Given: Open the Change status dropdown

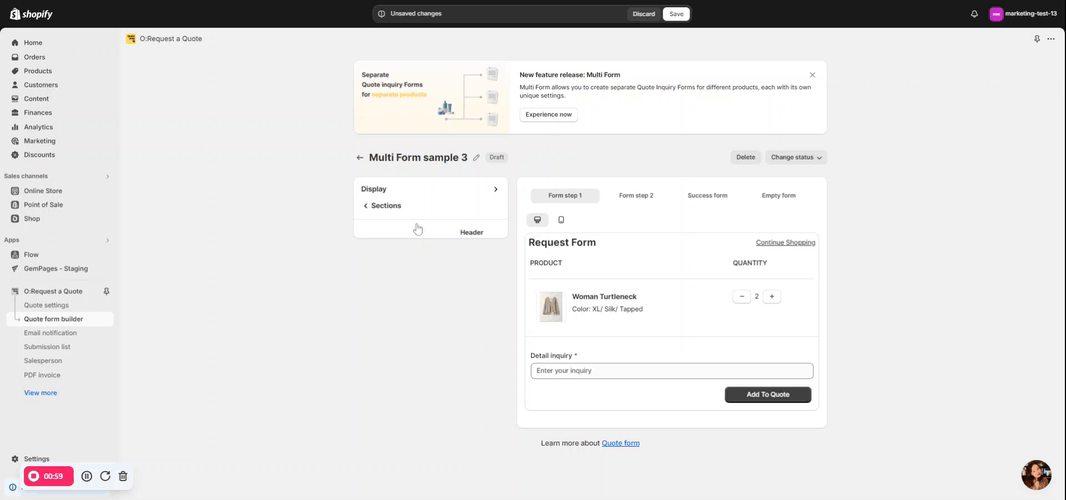Looking at the screenshot, I should (x=796, y=157).
